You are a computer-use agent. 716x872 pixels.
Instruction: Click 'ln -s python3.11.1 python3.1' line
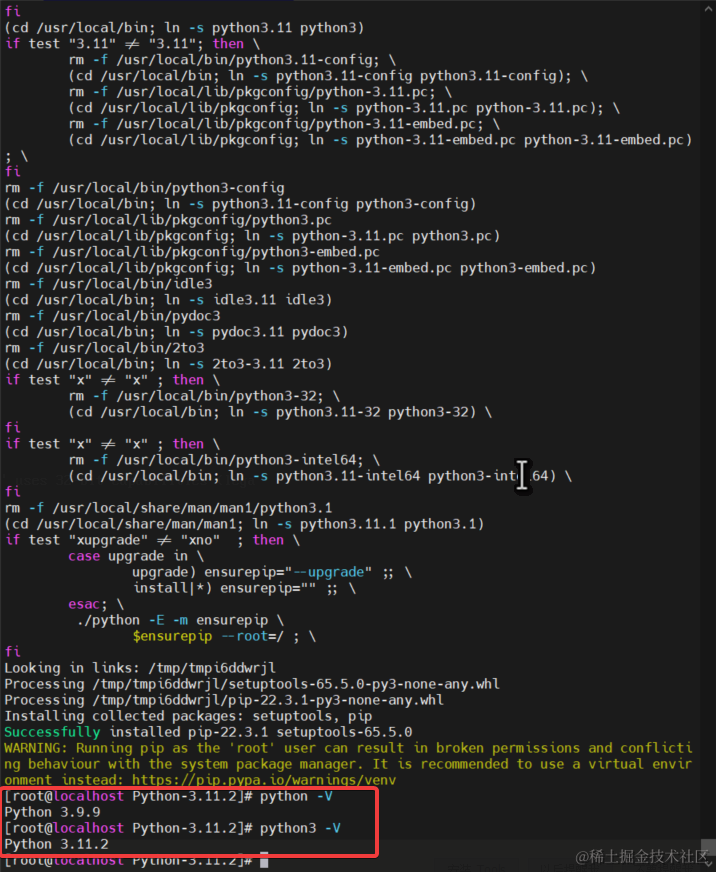point(244,524)
